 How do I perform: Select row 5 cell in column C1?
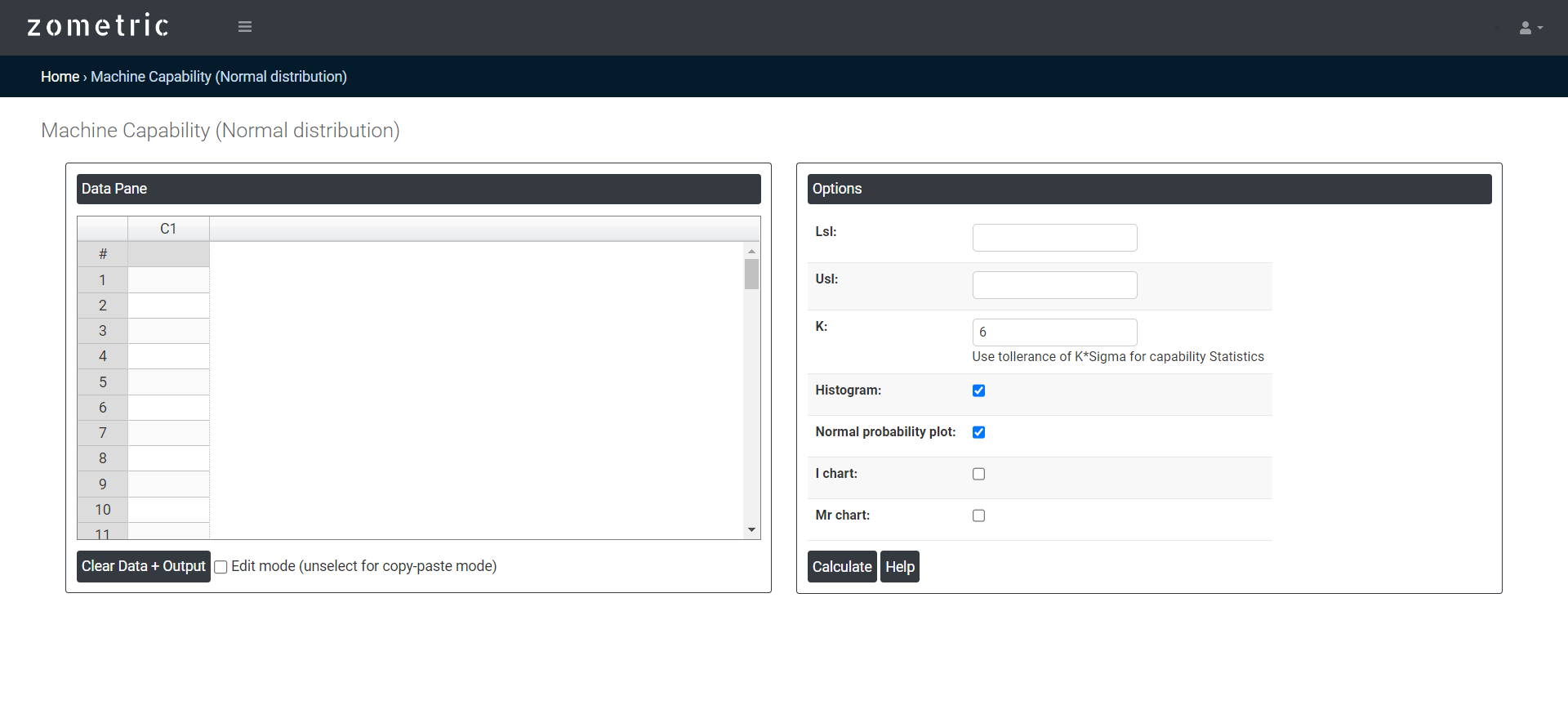pos(168,382)
